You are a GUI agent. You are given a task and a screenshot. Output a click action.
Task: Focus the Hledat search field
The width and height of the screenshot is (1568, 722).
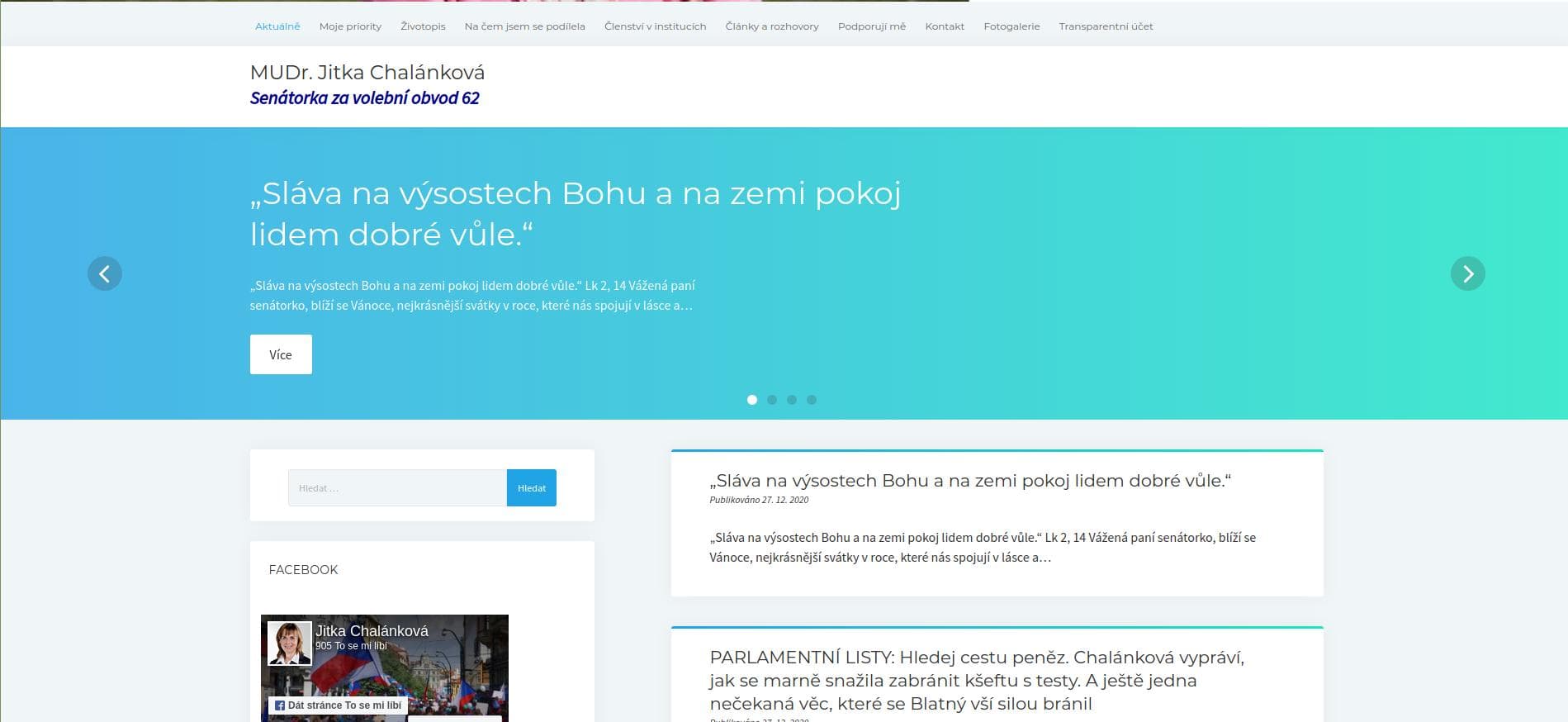[x=397, y=488]
